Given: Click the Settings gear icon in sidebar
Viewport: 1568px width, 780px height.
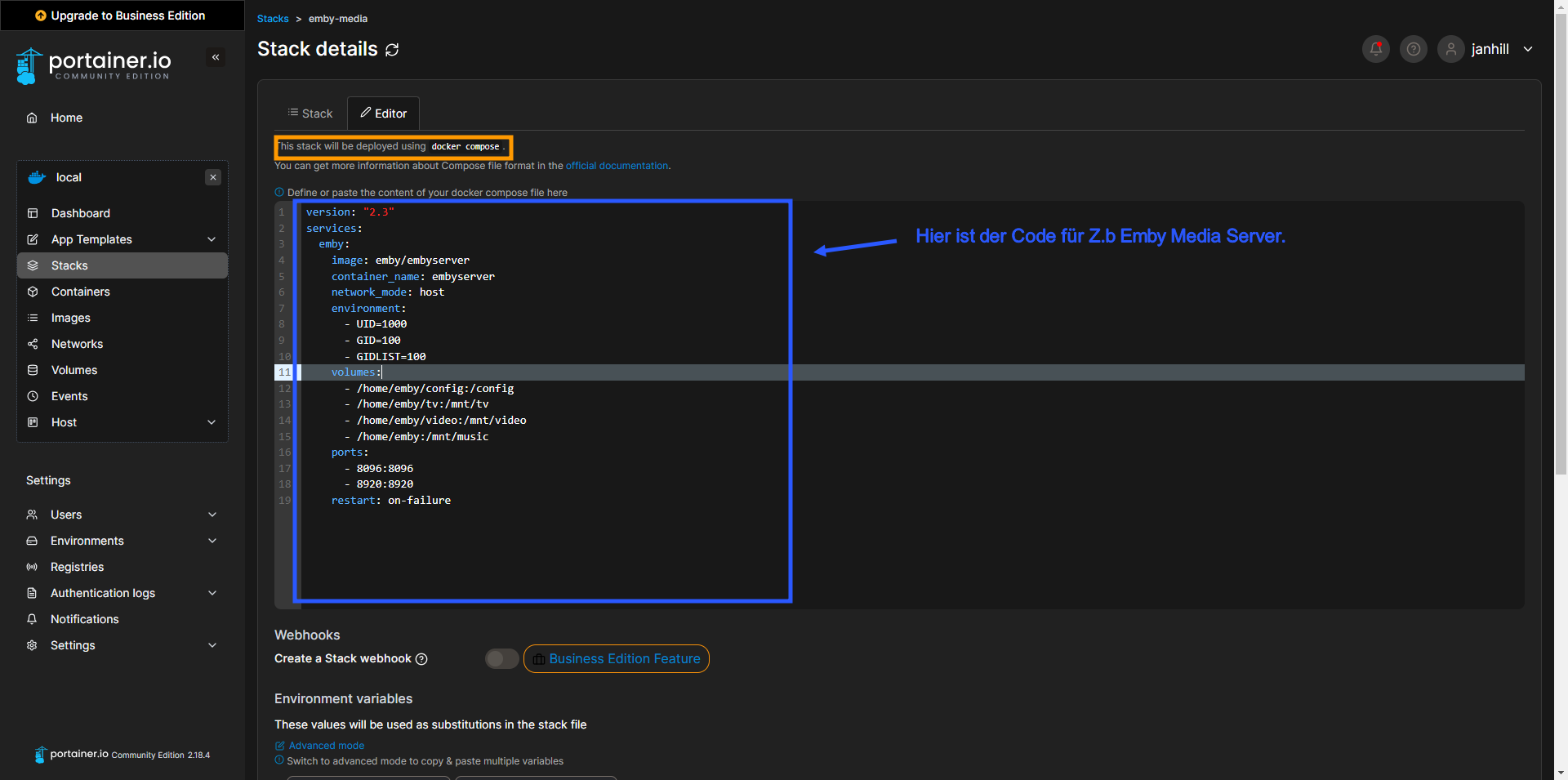Looking at the screenshot, I should 32,645.
